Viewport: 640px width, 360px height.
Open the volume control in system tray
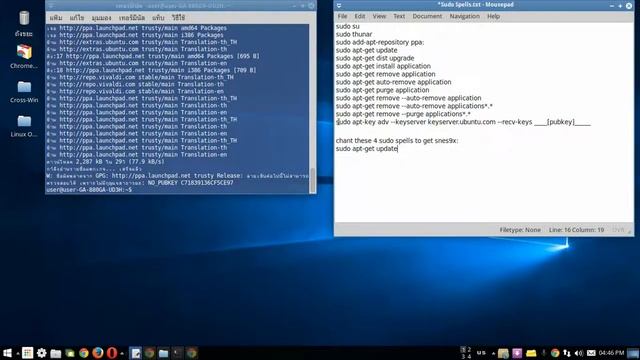(x=579, y=353)
